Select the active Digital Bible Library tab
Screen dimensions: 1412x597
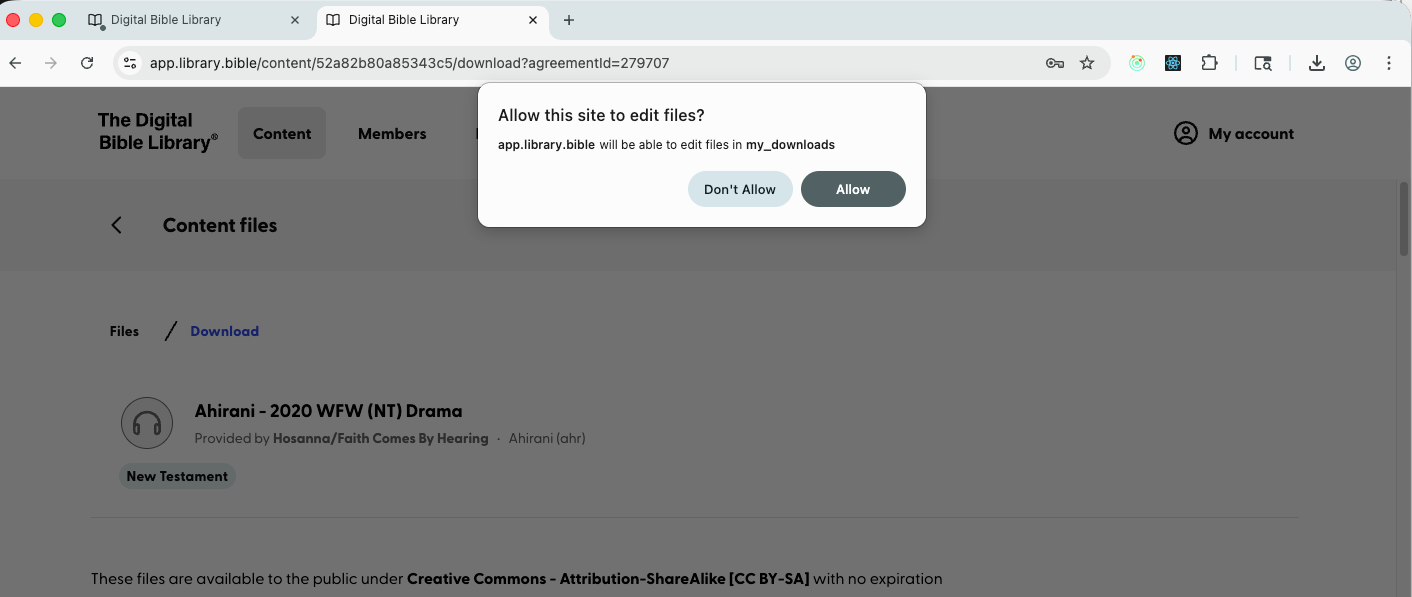pyautogui.click(x=432, y=20)
